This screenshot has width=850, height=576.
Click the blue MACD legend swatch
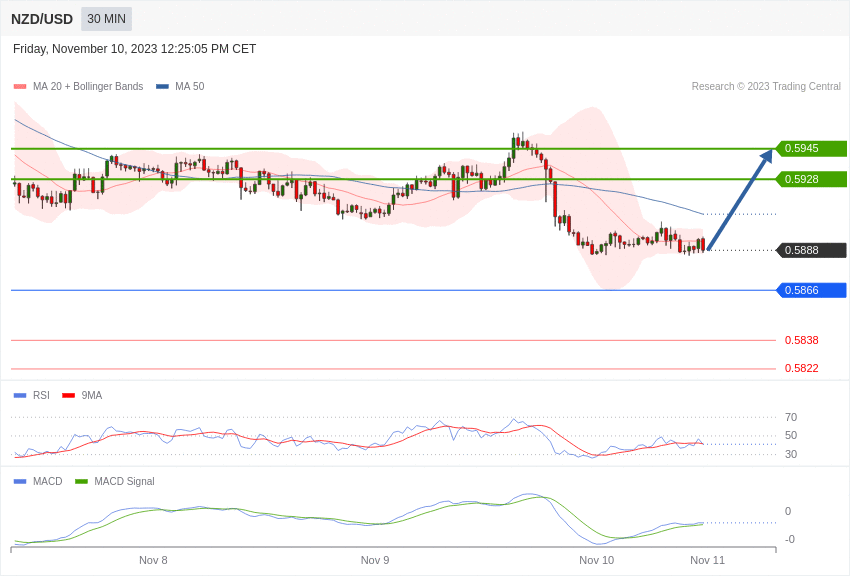point(20,481)
